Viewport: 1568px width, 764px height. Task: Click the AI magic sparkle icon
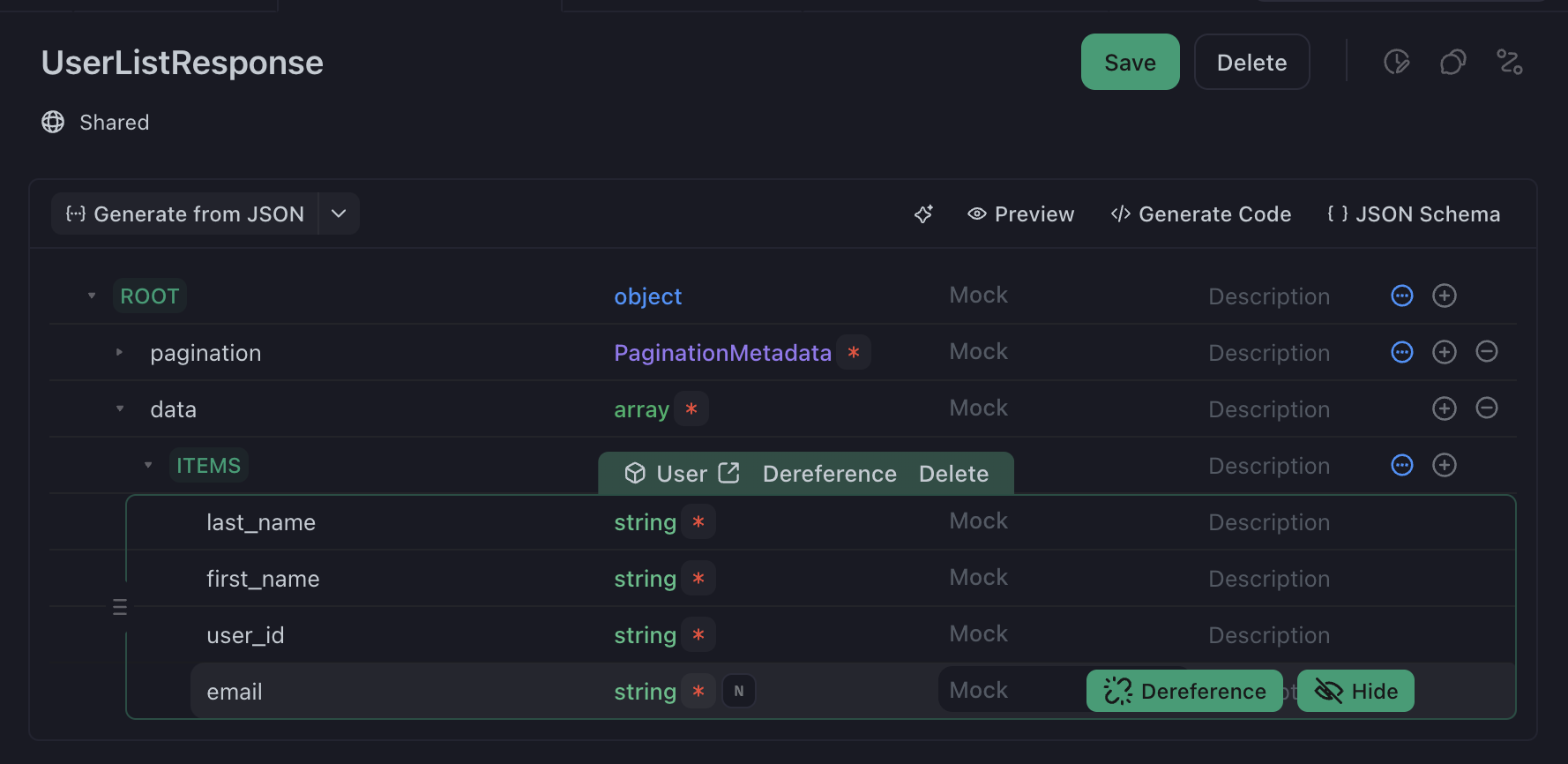[x=923, y=214]
